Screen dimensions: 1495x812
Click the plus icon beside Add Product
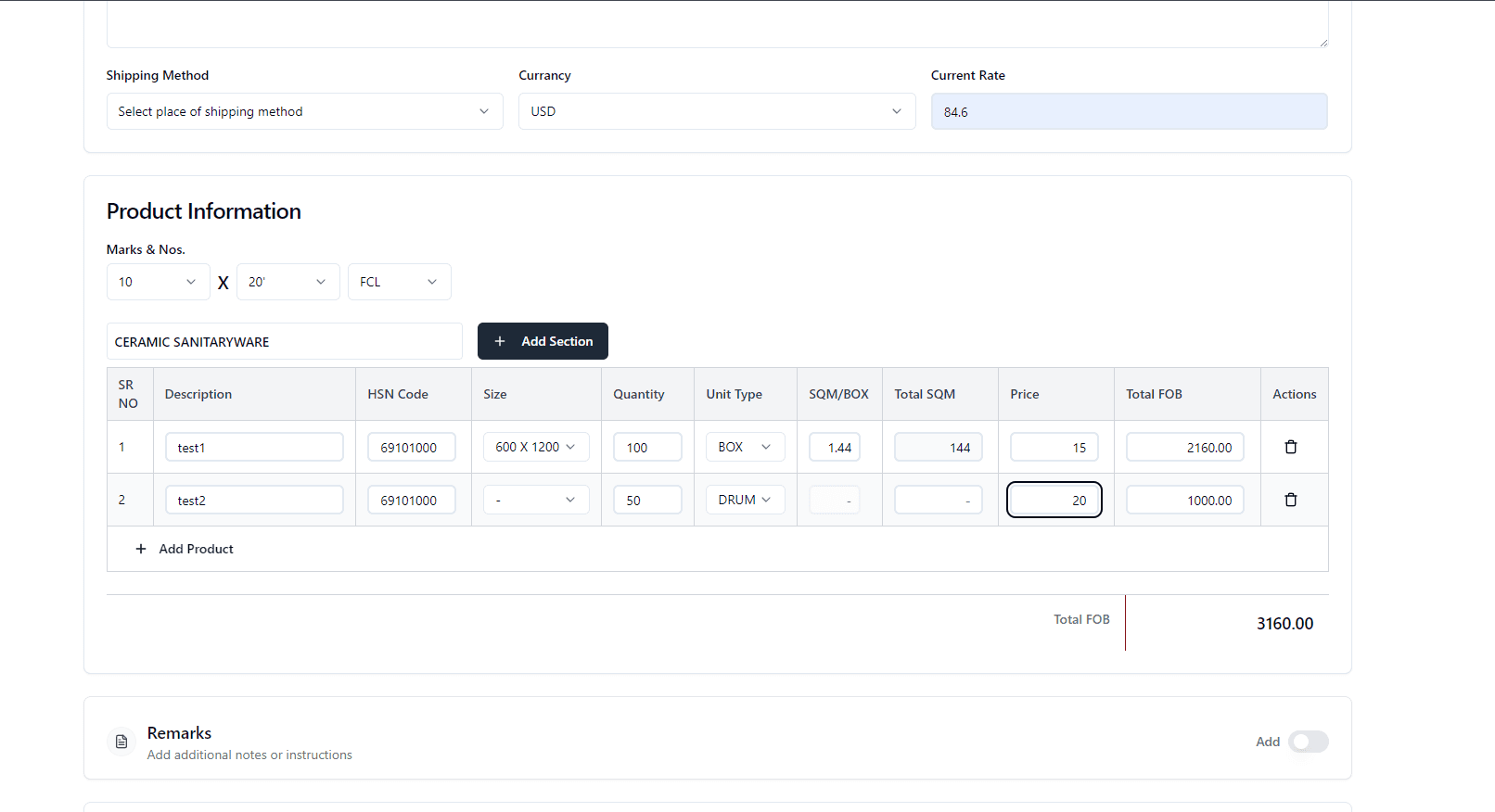(x=141, y=549)
